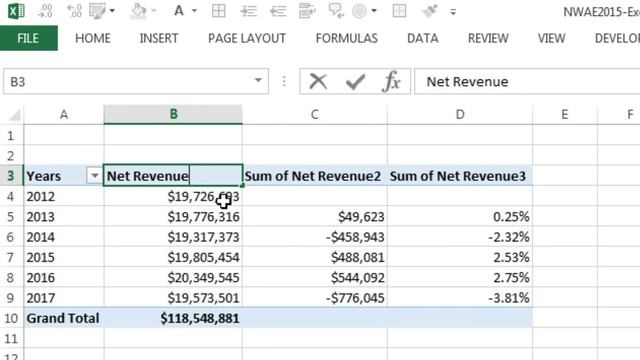The image size is (640, 360).
Task: Open the dropdown arrow beside the table pencil icon
Action: point(112,11)
